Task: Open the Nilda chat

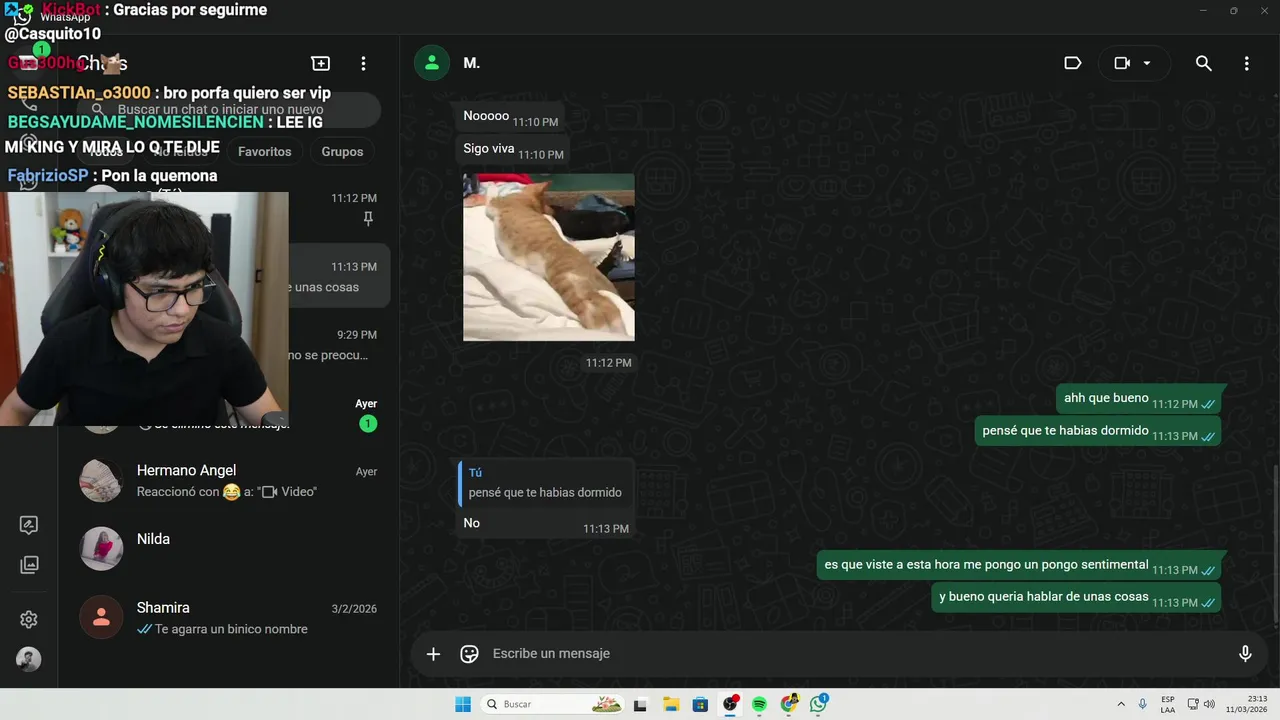Action: point(228,549)
